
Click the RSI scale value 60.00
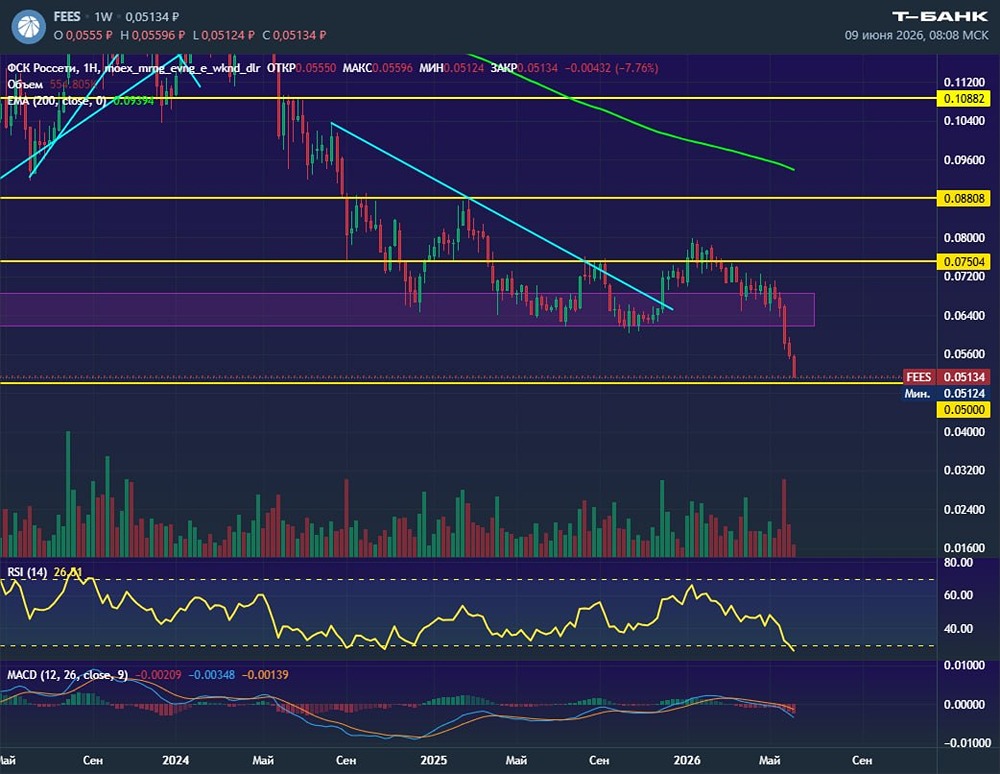(x=959, y=595)
